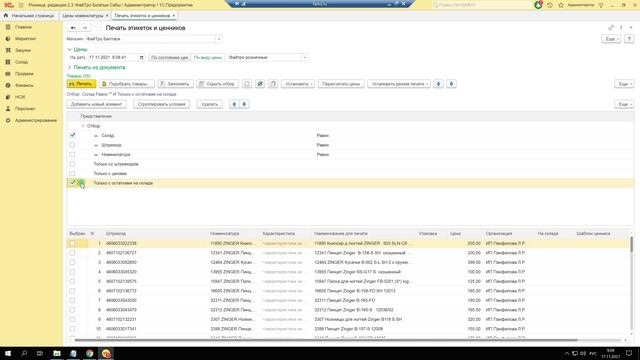Open the Администрирование section in sidebar
Viewport: 640px width, 360px height.
[36, 120]
